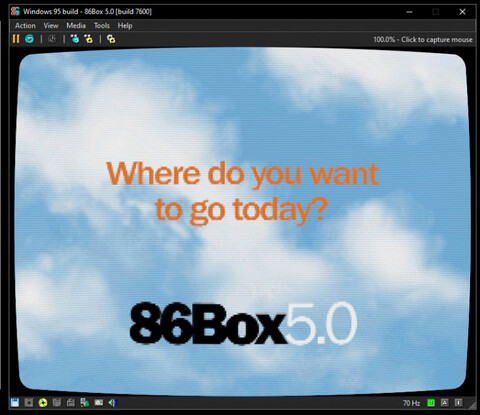Click the grayed ACPI shutdown icon
This screenshot has height=415, width=480.
tap(52, 39)
